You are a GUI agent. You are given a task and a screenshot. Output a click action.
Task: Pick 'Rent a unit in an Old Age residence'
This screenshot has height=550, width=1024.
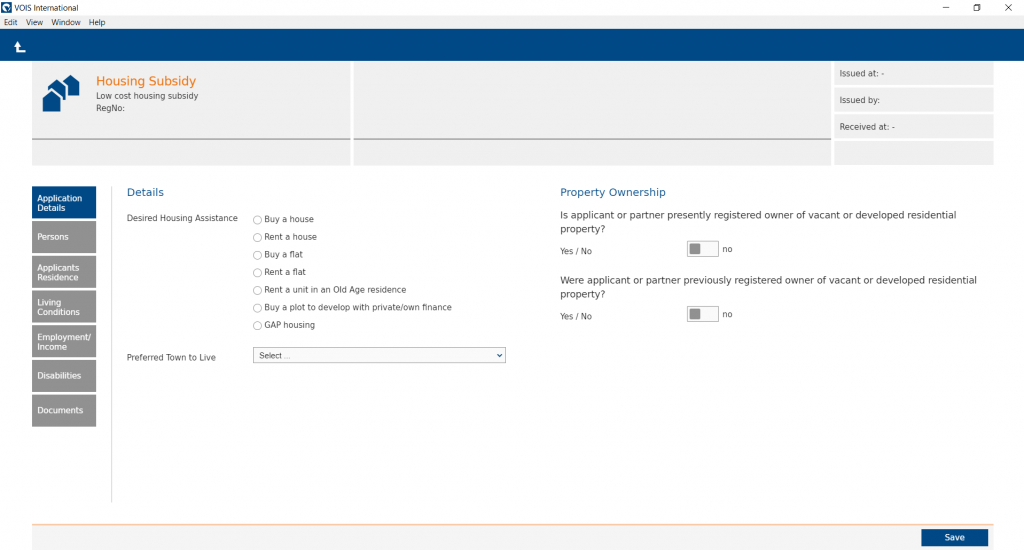258,290
